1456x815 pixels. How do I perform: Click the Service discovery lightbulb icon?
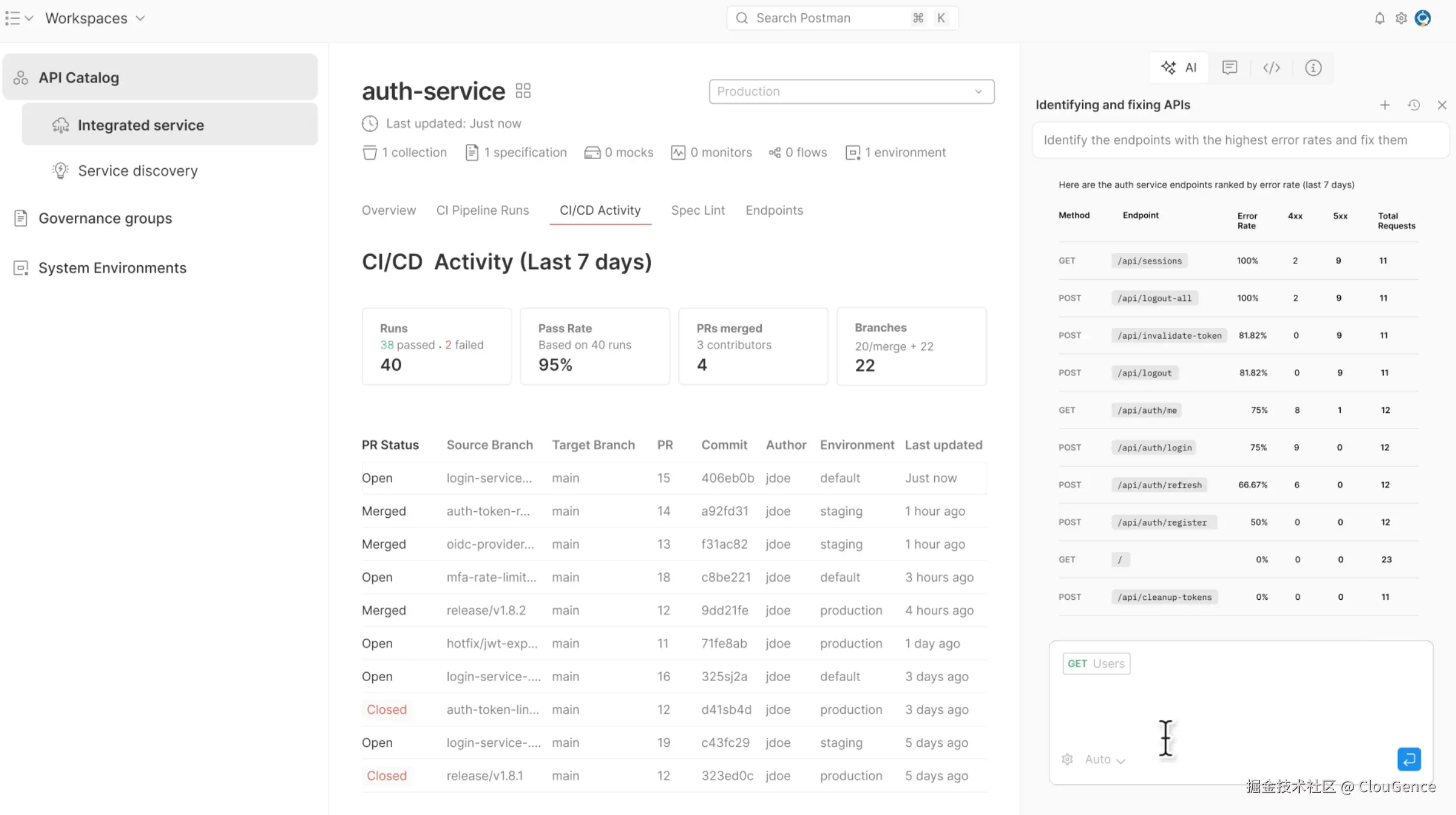click(x=60, y=171)
